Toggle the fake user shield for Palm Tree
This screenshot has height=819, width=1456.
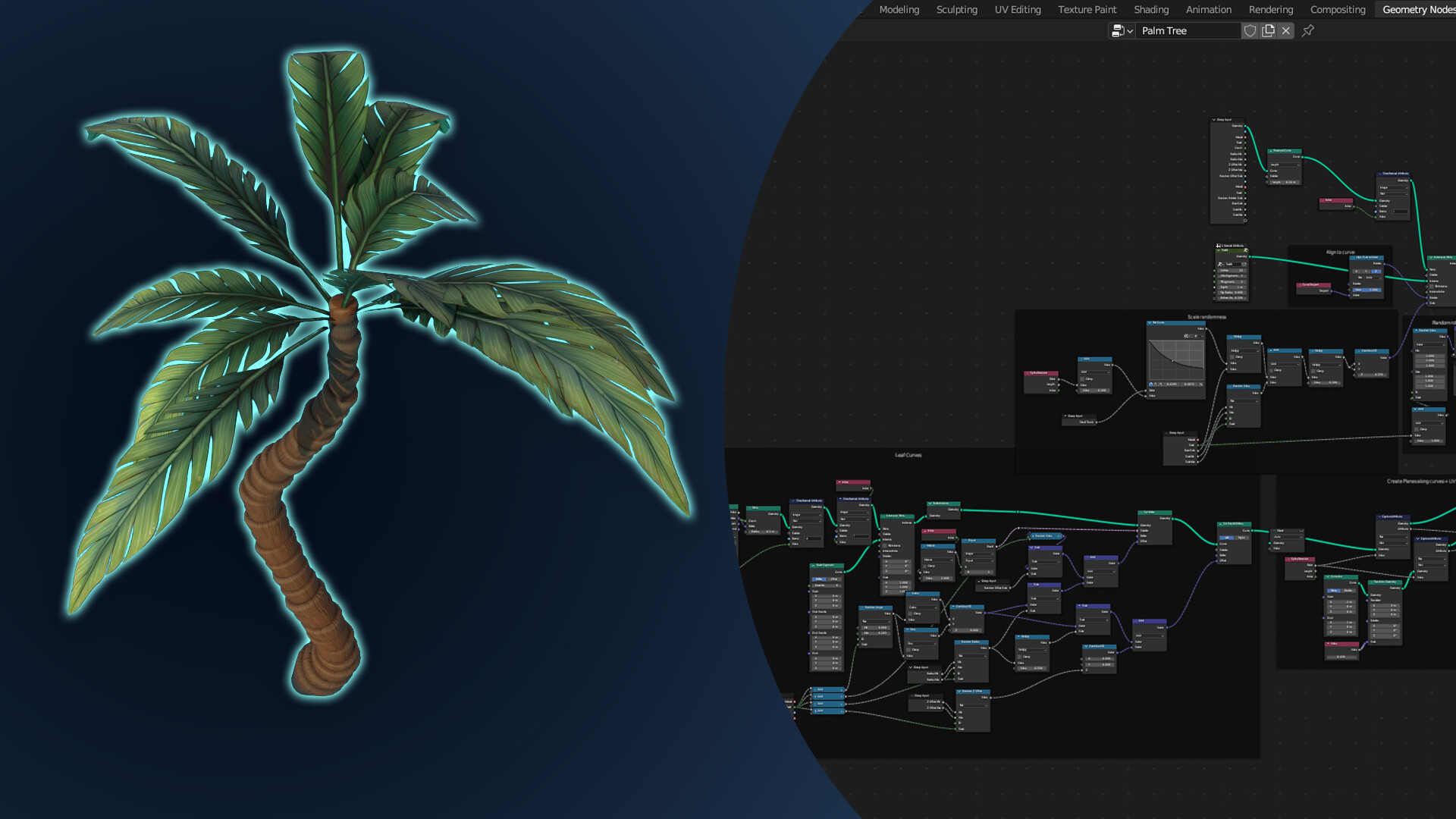[1250, 30]
